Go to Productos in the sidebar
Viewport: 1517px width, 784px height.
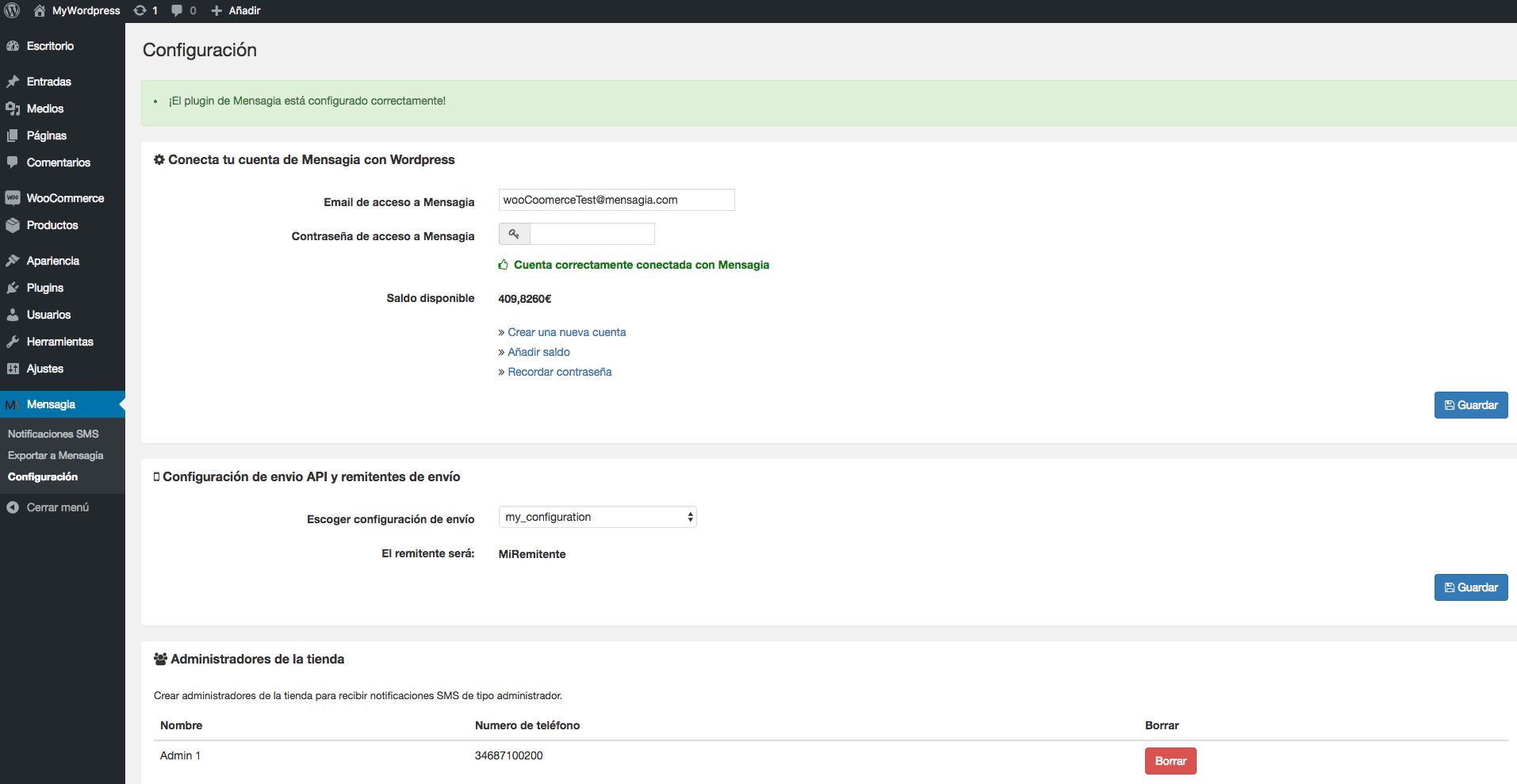52,225
